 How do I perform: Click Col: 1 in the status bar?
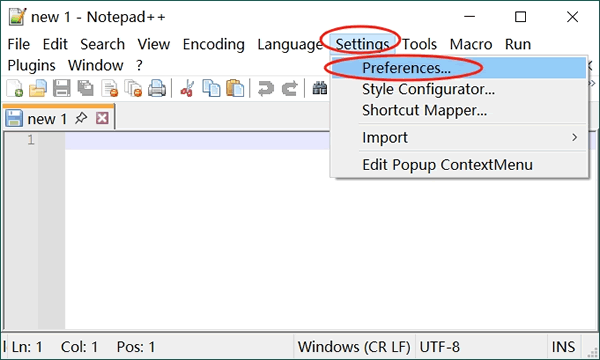coord(79,347)
